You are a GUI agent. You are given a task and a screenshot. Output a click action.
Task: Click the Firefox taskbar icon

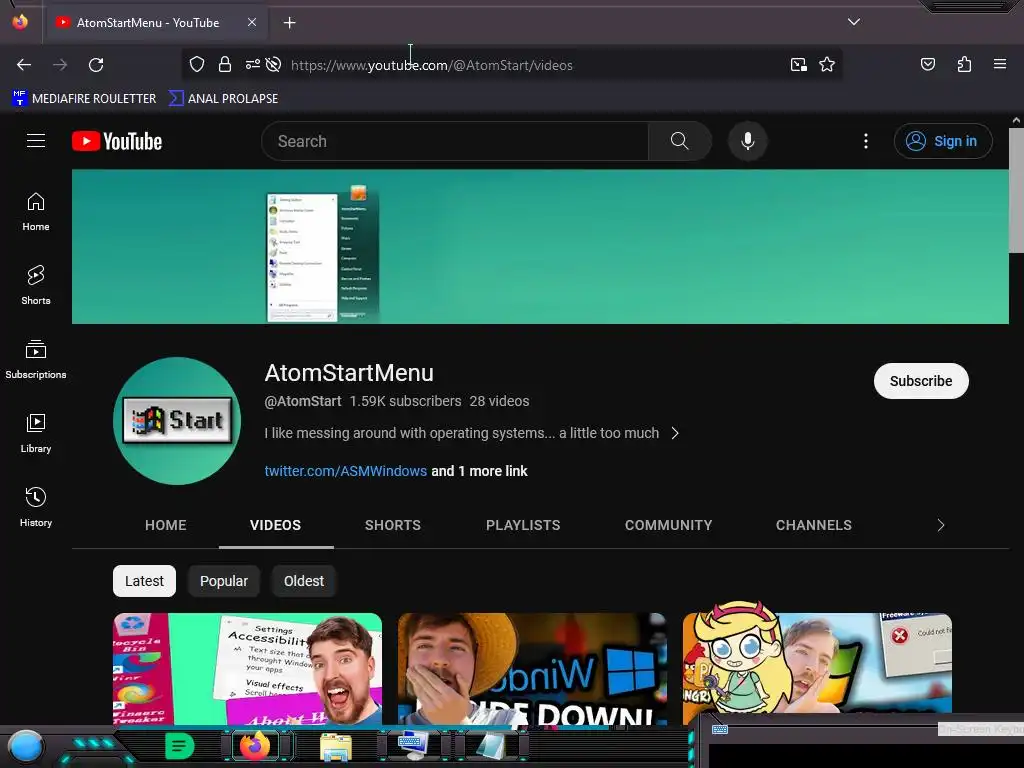(x=255, y=745)
